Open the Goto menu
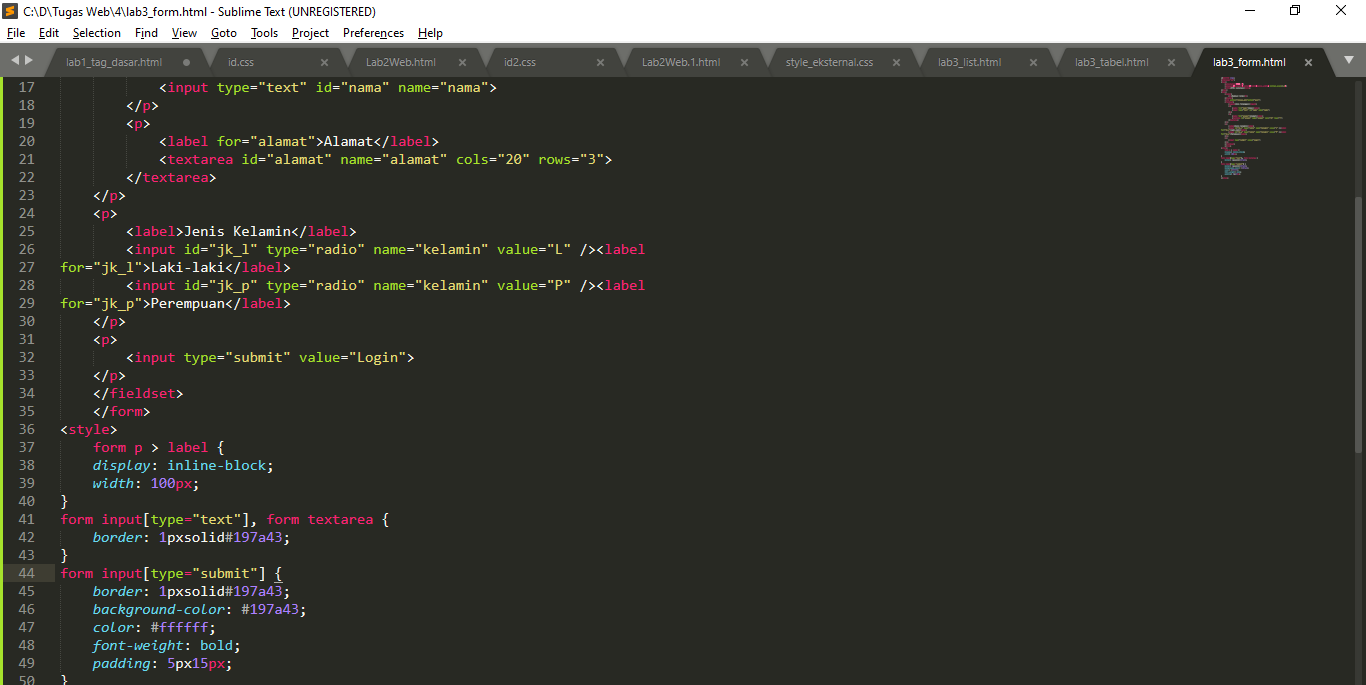The height and width of the screenshot is (685, 1366). click(x=224, y=33)
